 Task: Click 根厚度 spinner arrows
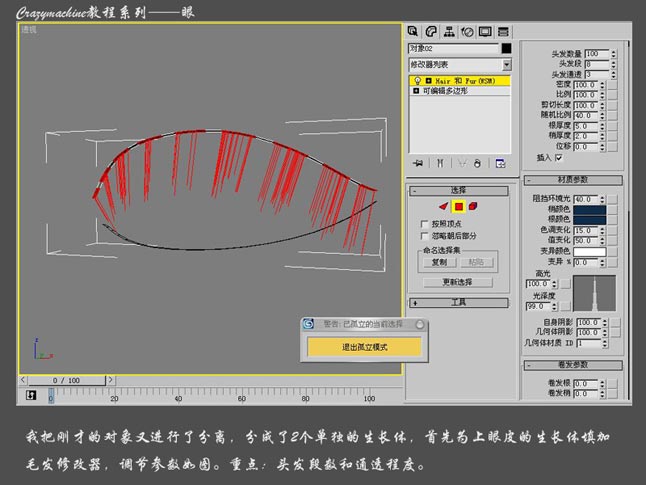coord(602,126)
